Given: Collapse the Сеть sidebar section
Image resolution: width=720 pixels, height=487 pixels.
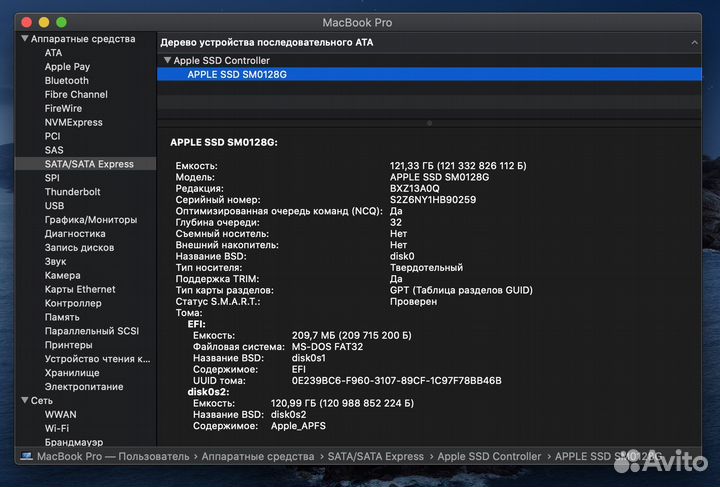Looking at the screenshot, I should 24,400.
